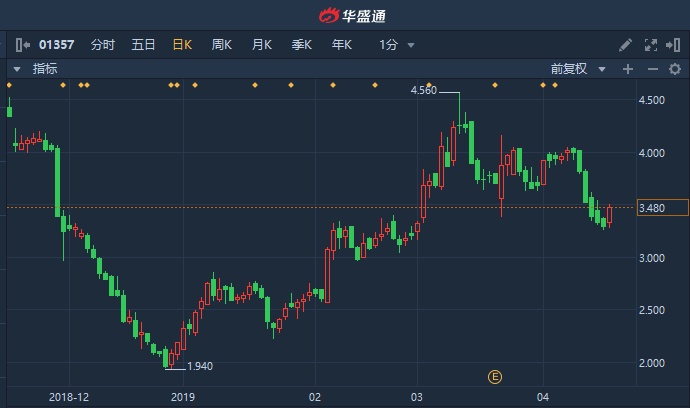690x408 pixels.
Task: Expand the 指标 indicators panel arrow
Action: pyautogui.click(x=17, y=69)
